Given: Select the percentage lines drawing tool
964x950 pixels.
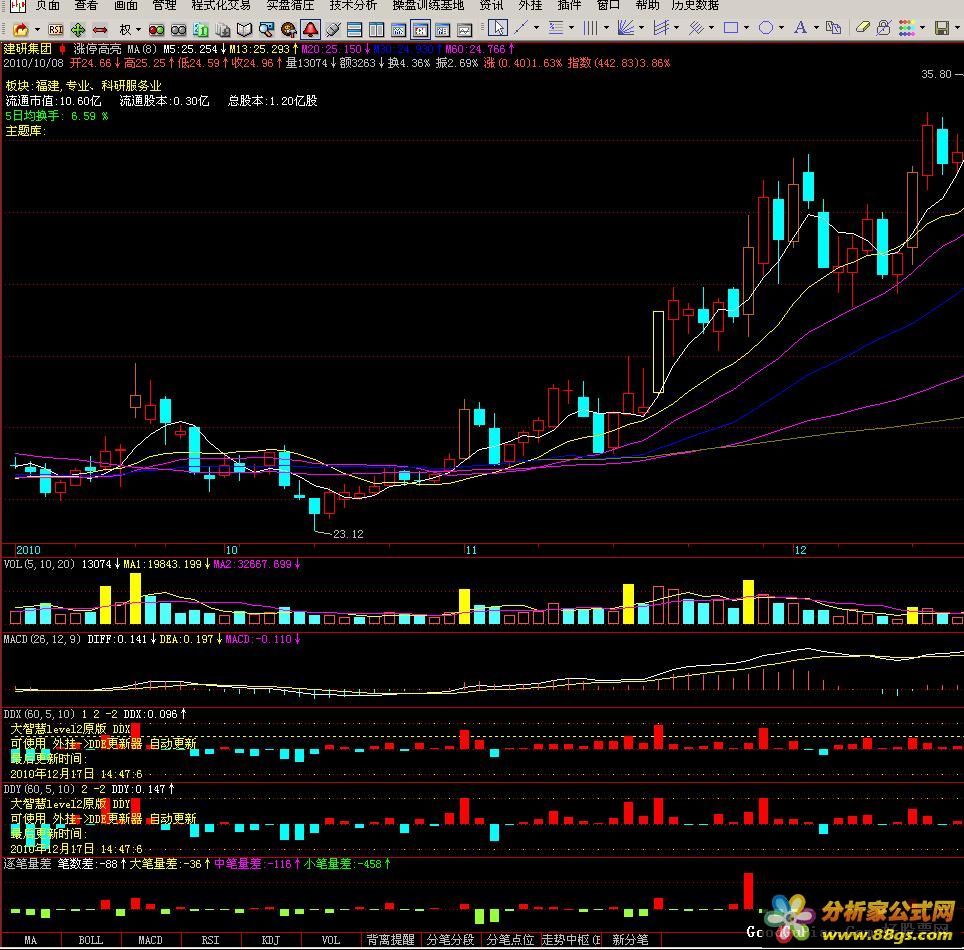Looking at the screenshot, I should [556, 28].
